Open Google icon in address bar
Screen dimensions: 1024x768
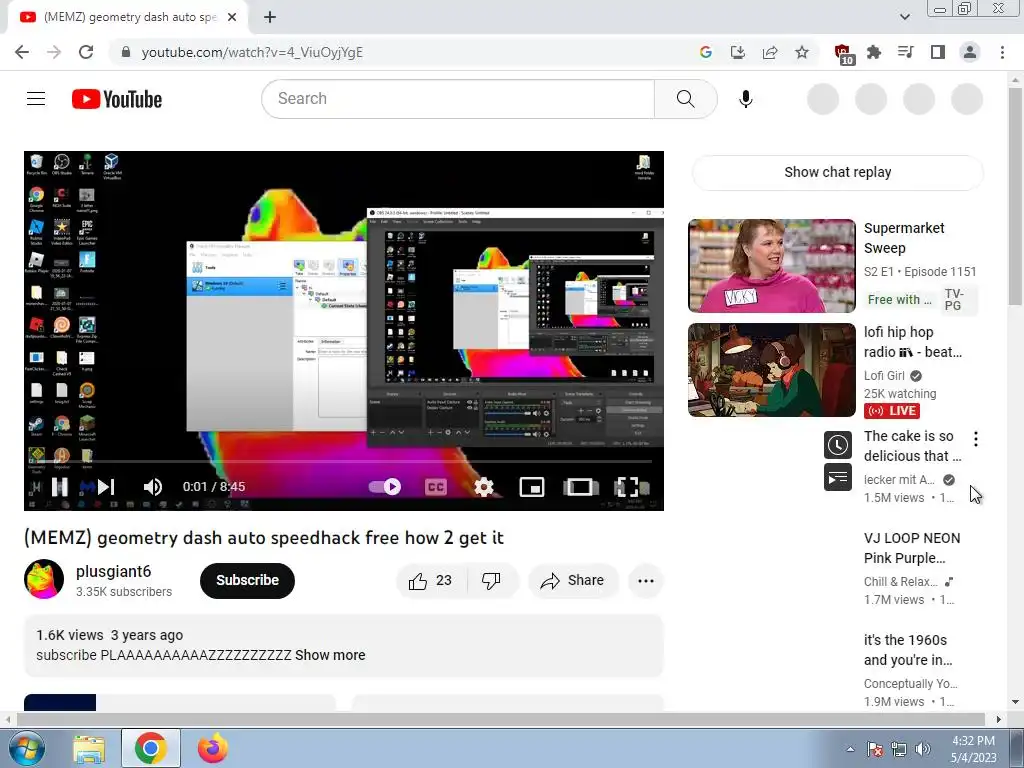705,52
